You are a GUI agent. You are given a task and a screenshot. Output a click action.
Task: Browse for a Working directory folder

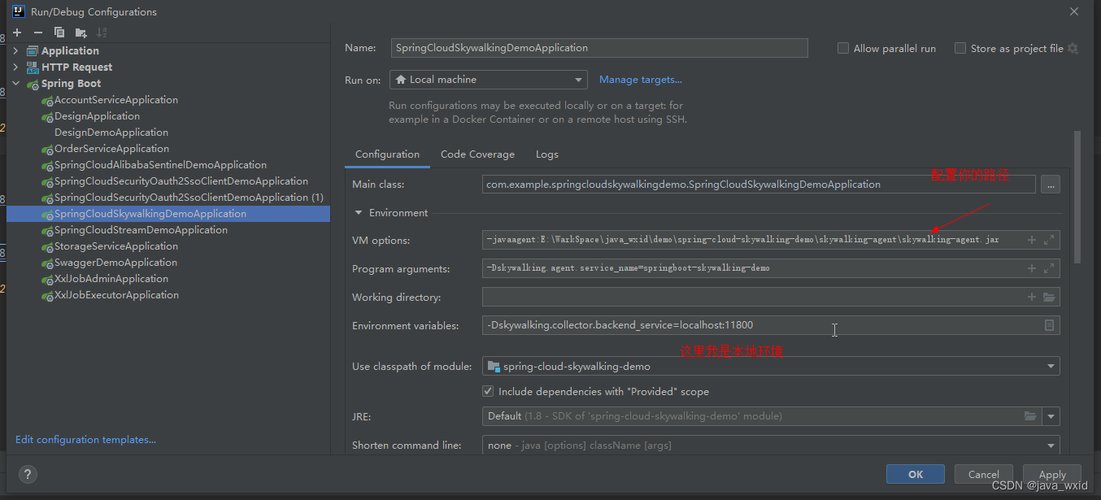[x=1049, y=297]
